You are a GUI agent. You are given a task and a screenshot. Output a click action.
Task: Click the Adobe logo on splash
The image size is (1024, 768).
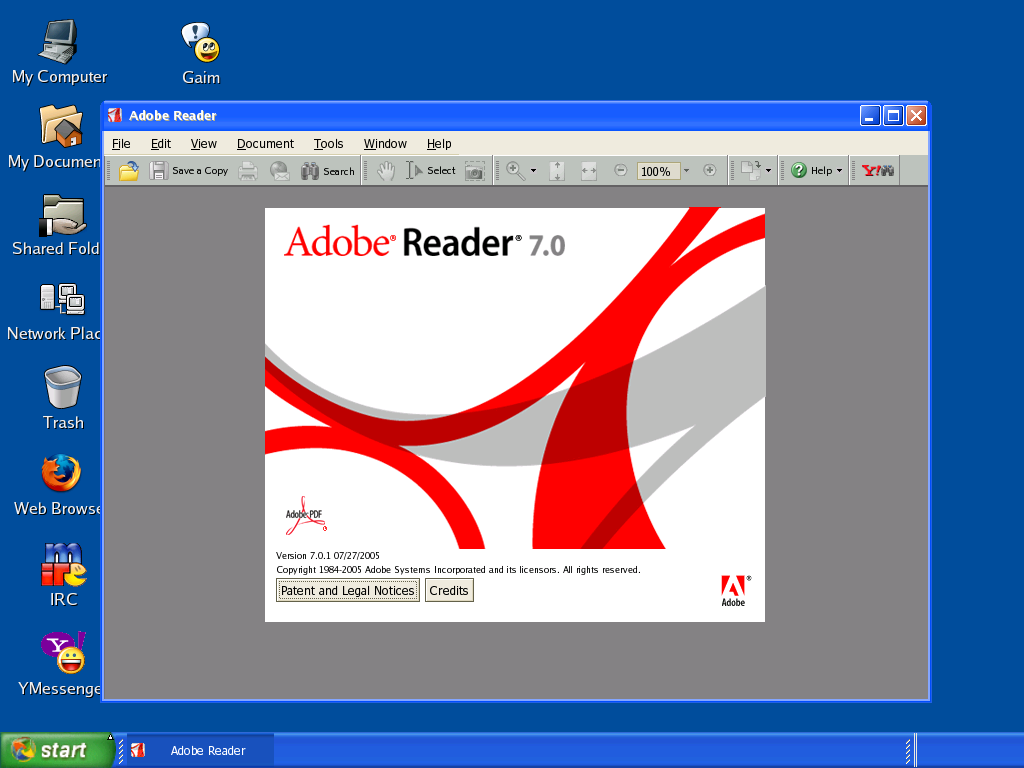tap(735, 591)
